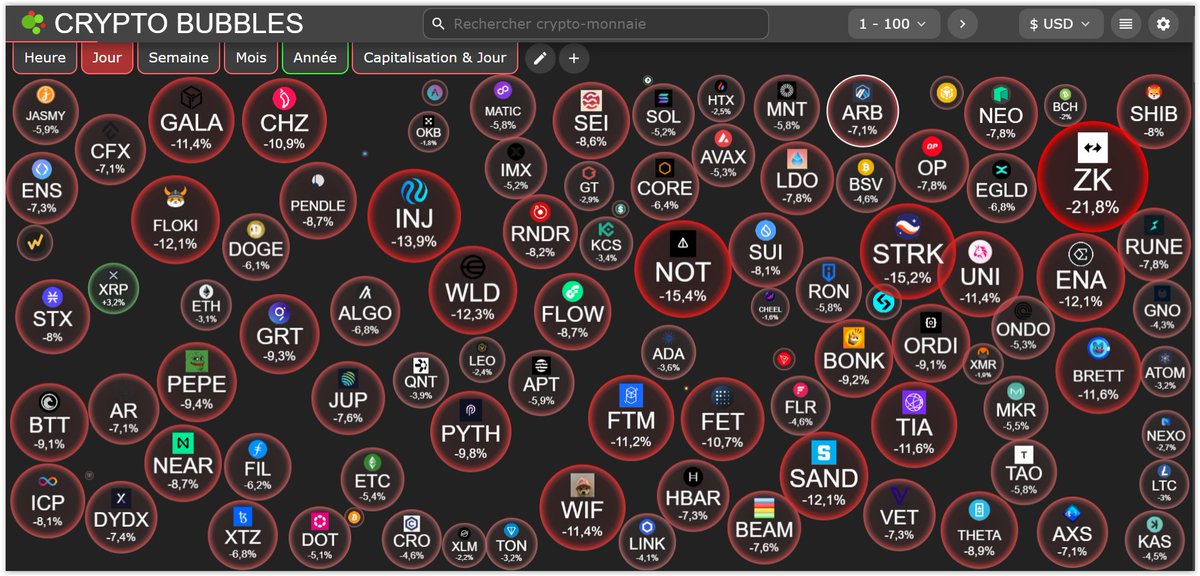Select the Année tab
Image resolution: width=1200 pixels, height=576 pixels.
(x=315, y=58)
